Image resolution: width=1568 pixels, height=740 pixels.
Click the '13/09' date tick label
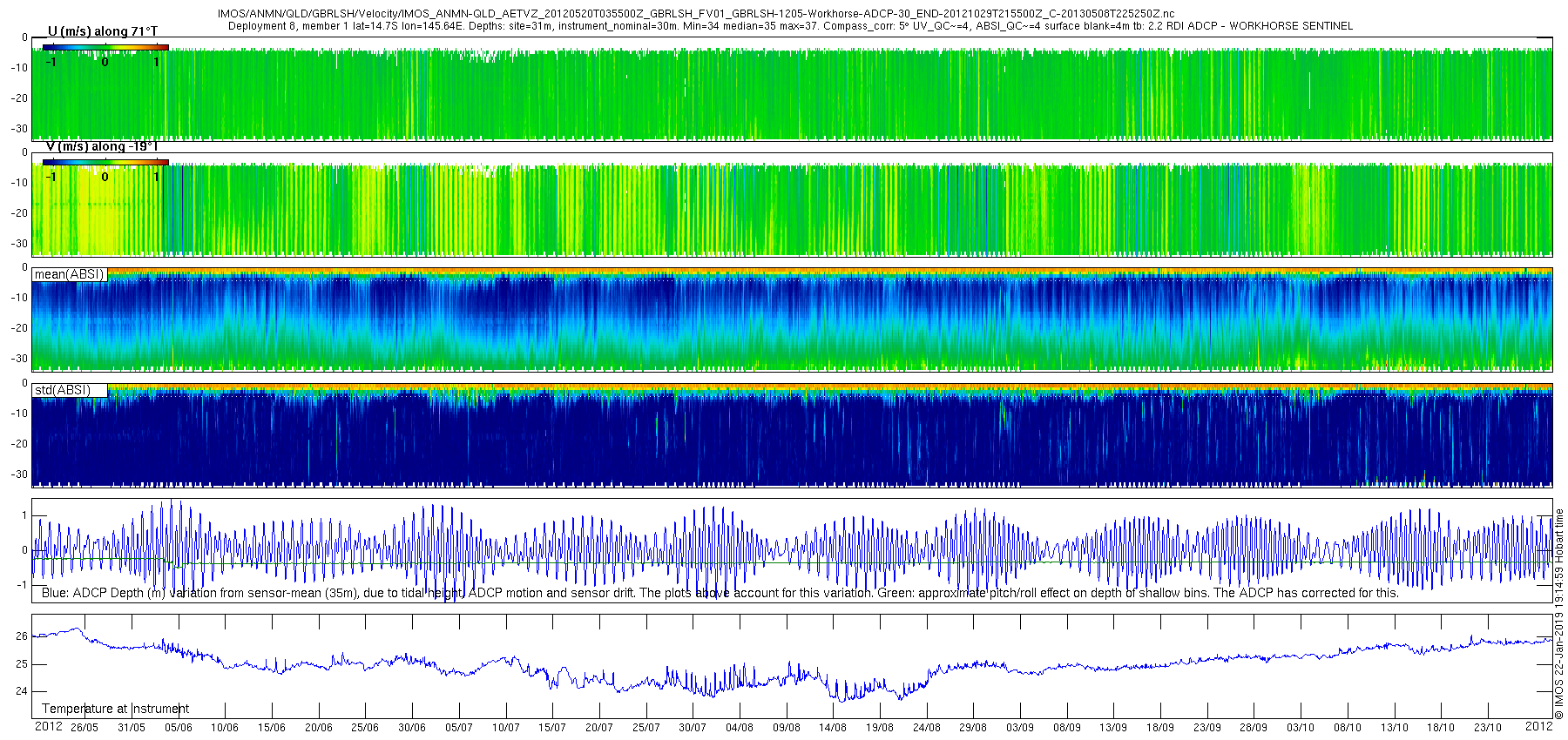[1113, 728]
